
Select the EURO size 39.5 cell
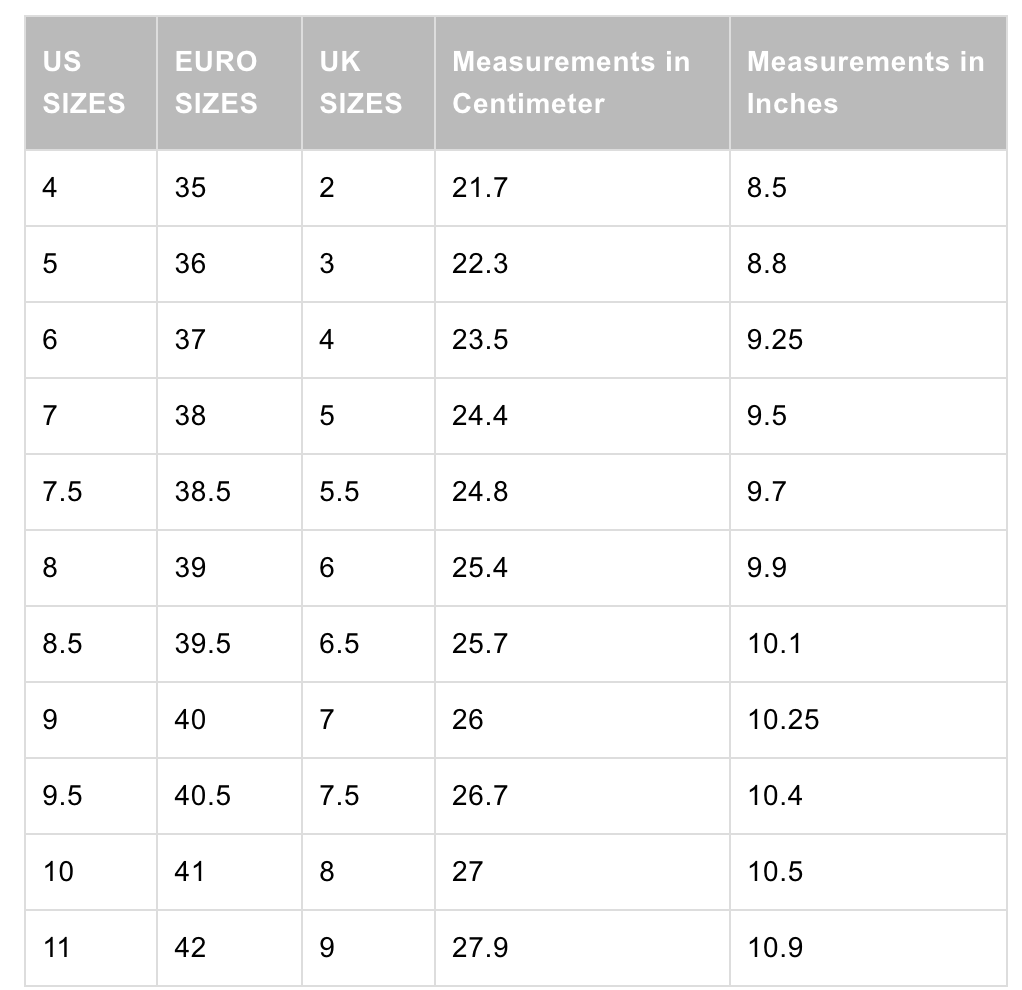coord(203,643)
